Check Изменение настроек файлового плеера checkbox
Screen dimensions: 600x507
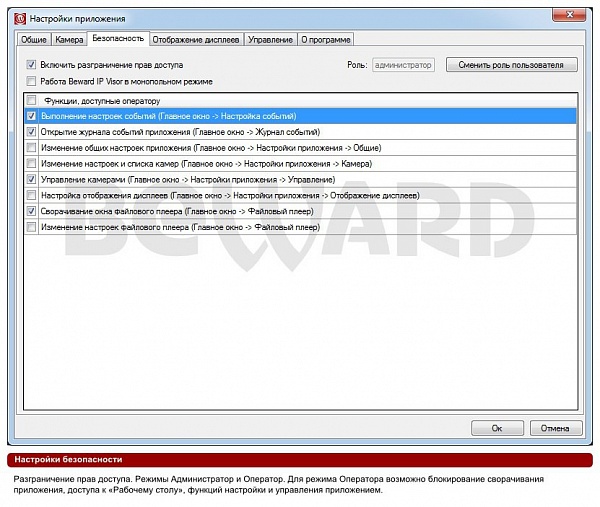tap(31, 227)
